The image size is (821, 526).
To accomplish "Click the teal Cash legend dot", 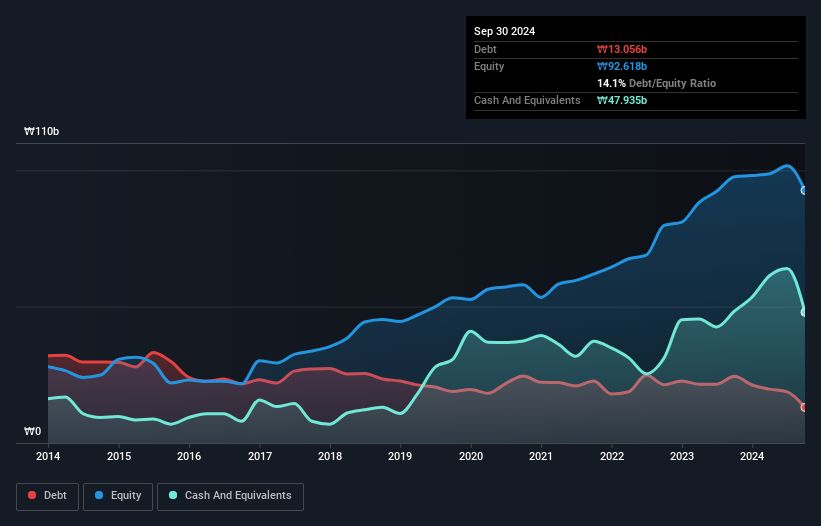I will coord(173,495).
